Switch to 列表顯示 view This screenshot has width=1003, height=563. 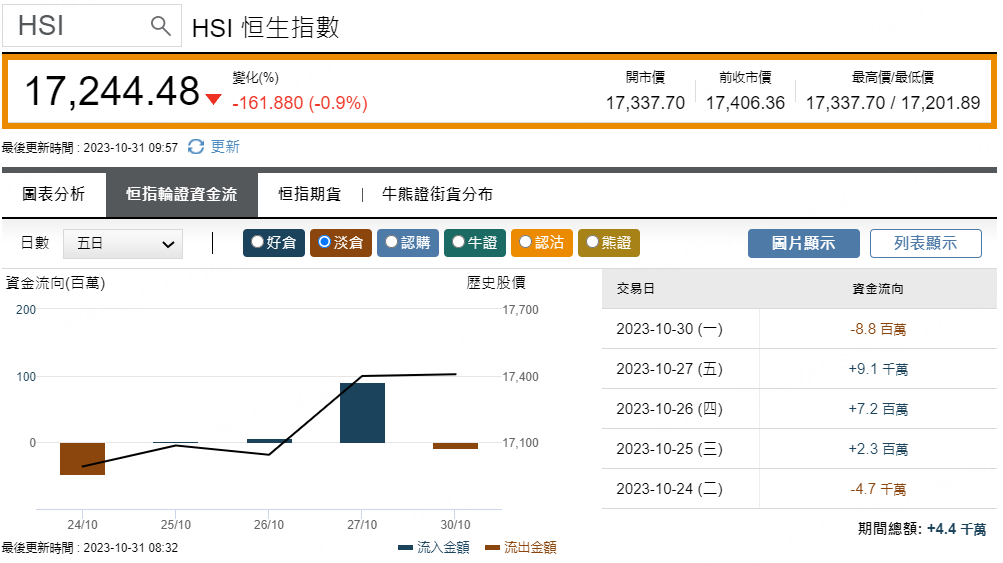(x=925, y=243)
